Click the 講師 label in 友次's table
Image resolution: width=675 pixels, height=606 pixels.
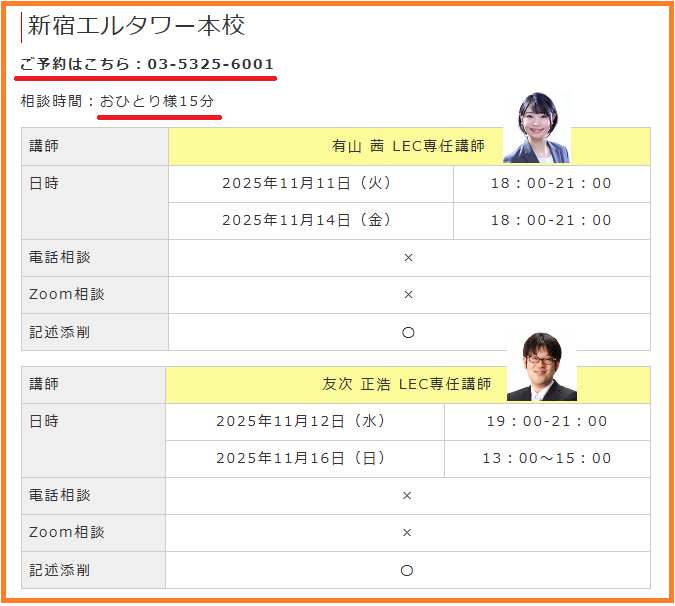(x=43, y=384)
